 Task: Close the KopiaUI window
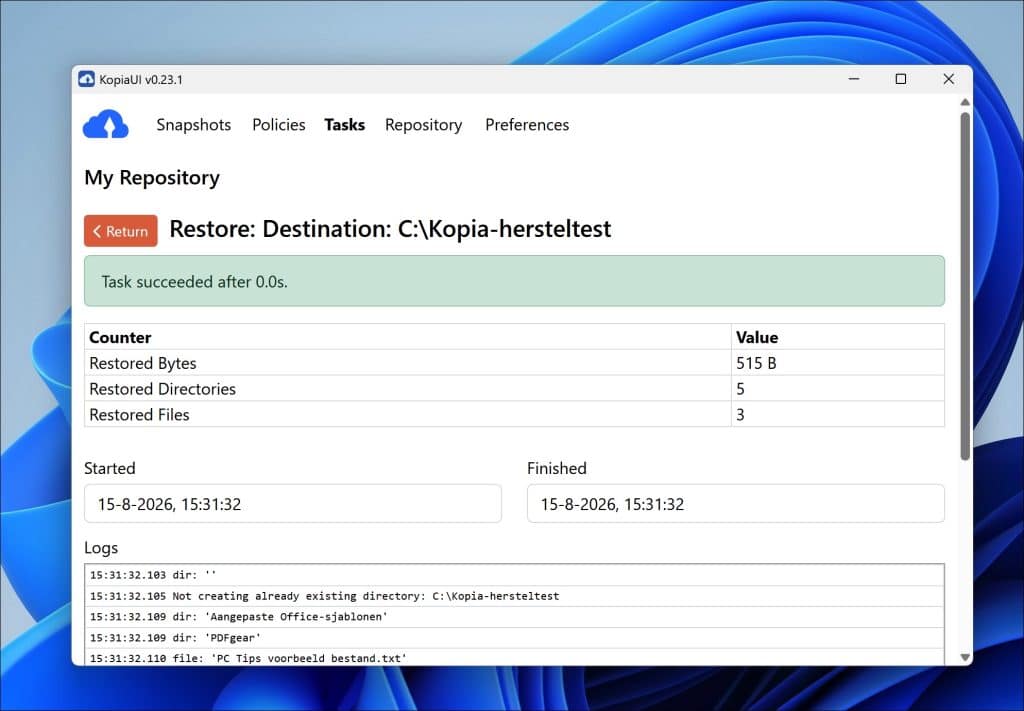pyautogui.click(x=949, y=79)
